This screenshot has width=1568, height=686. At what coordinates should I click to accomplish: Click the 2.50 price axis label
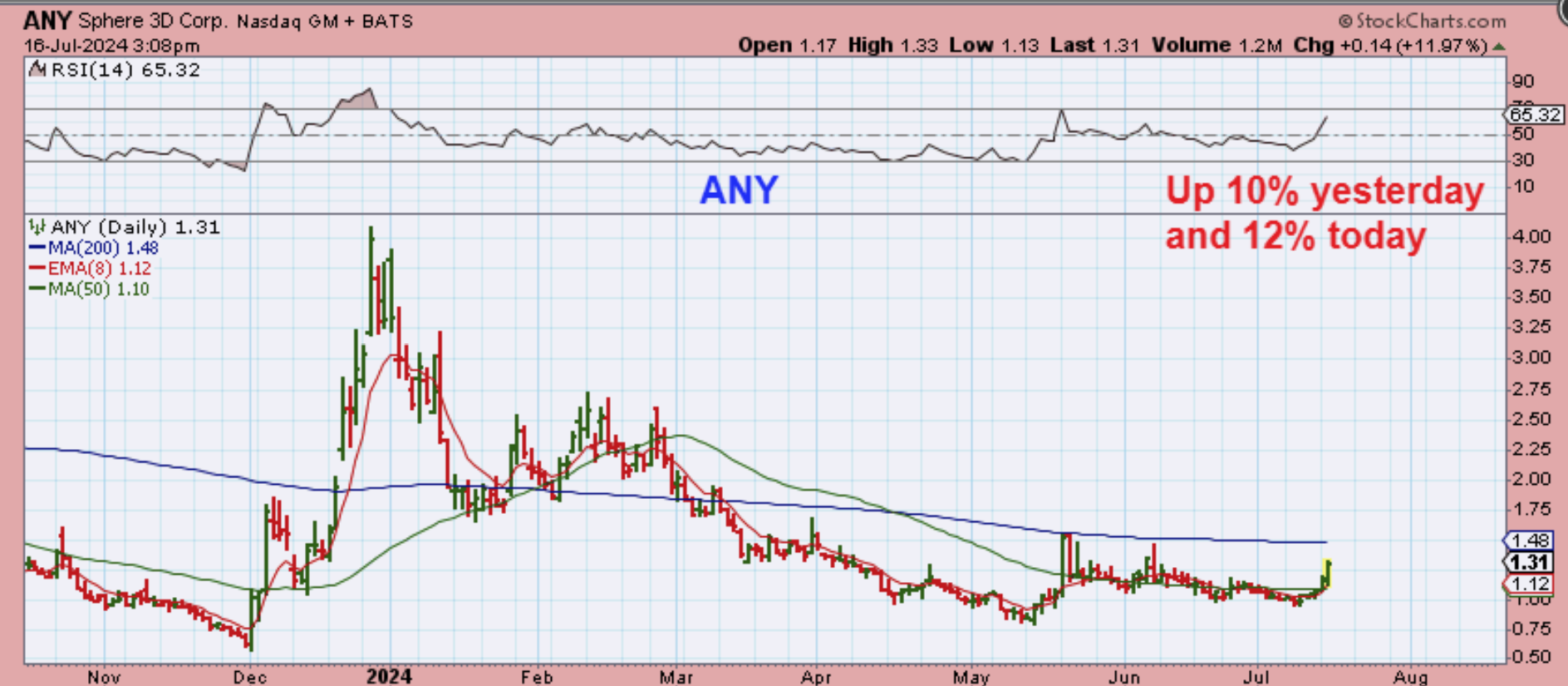[1530, 419]
